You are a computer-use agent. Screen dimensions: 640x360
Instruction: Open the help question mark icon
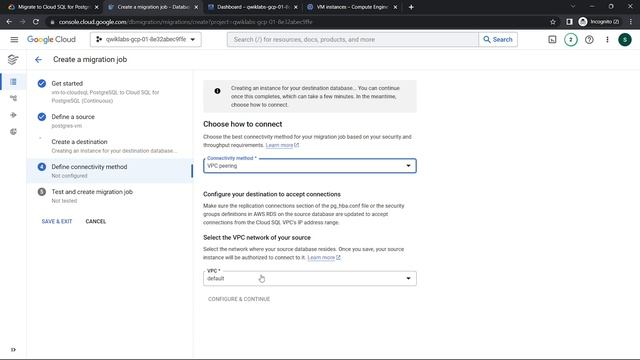pos(589,40)
